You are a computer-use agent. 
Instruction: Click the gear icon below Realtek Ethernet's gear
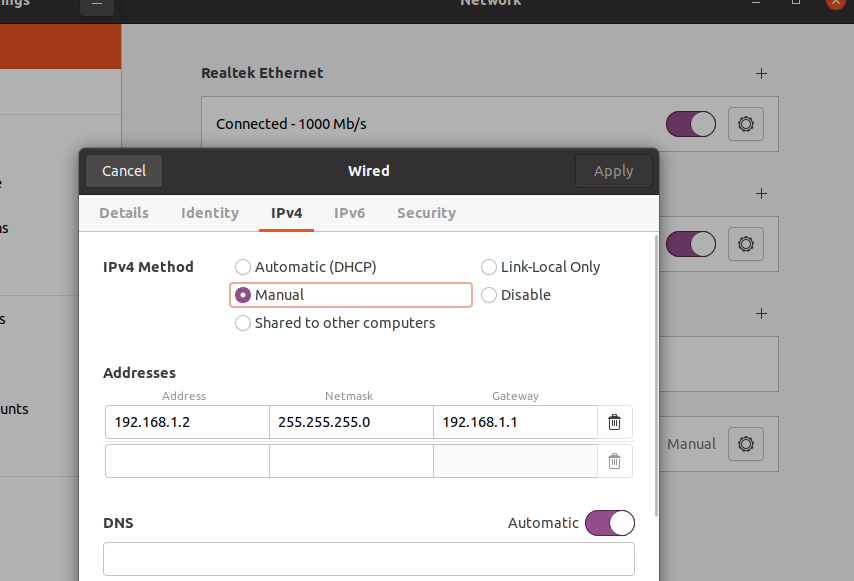coord(745,243)
